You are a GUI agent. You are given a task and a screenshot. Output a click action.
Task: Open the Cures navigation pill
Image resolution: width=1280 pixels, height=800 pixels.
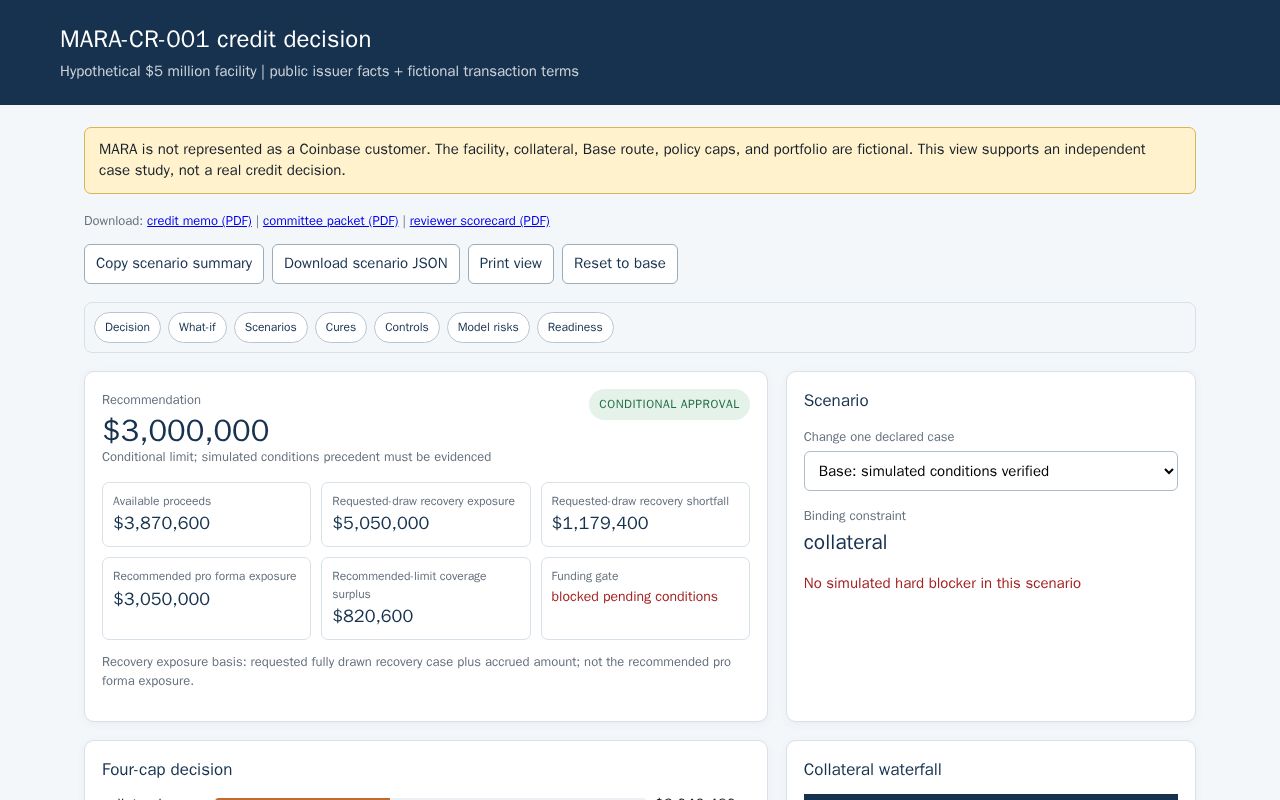pos(341,328)
